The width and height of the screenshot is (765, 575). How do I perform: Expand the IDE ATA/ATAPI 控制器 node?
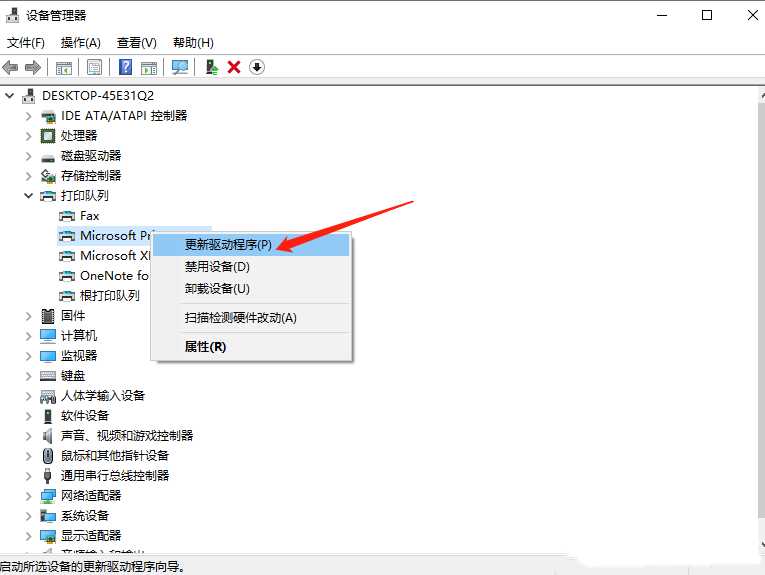coord(29,116)
